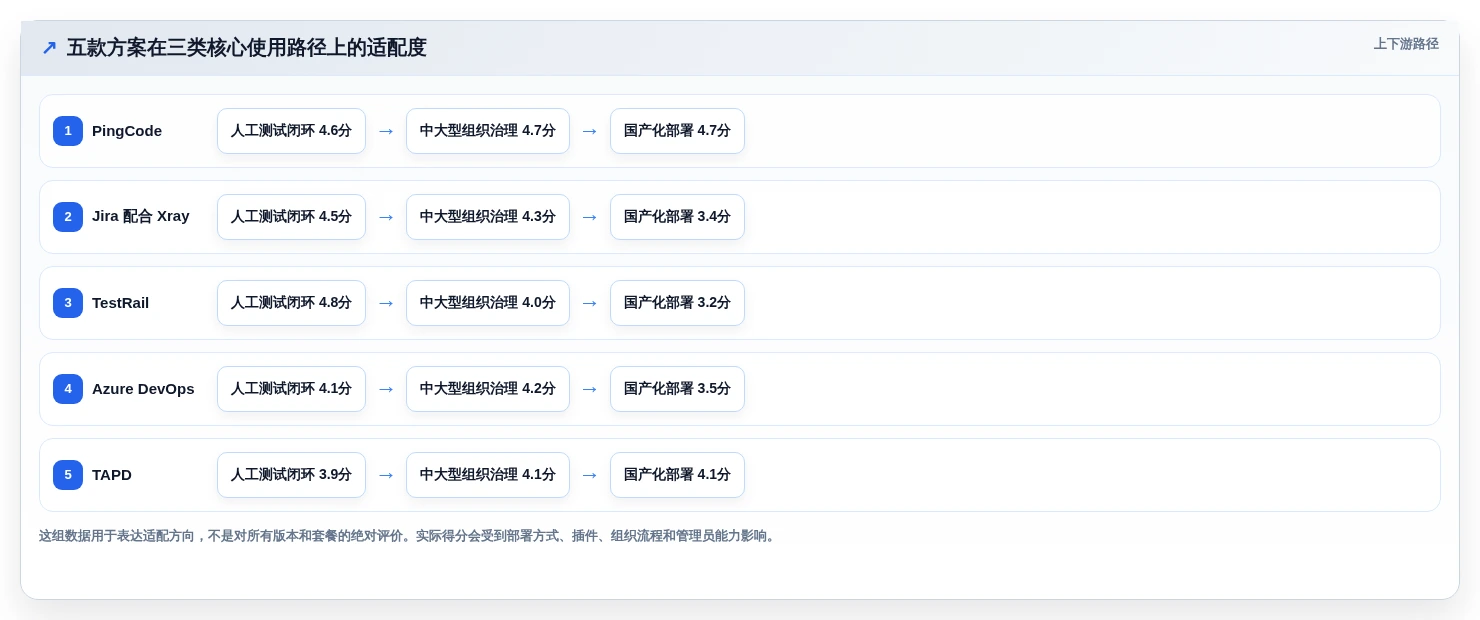Select Azure DevOps 国产化部署 3.5分 chip
This screenshot has width=1480, height=620.
[x=677, y=389]
